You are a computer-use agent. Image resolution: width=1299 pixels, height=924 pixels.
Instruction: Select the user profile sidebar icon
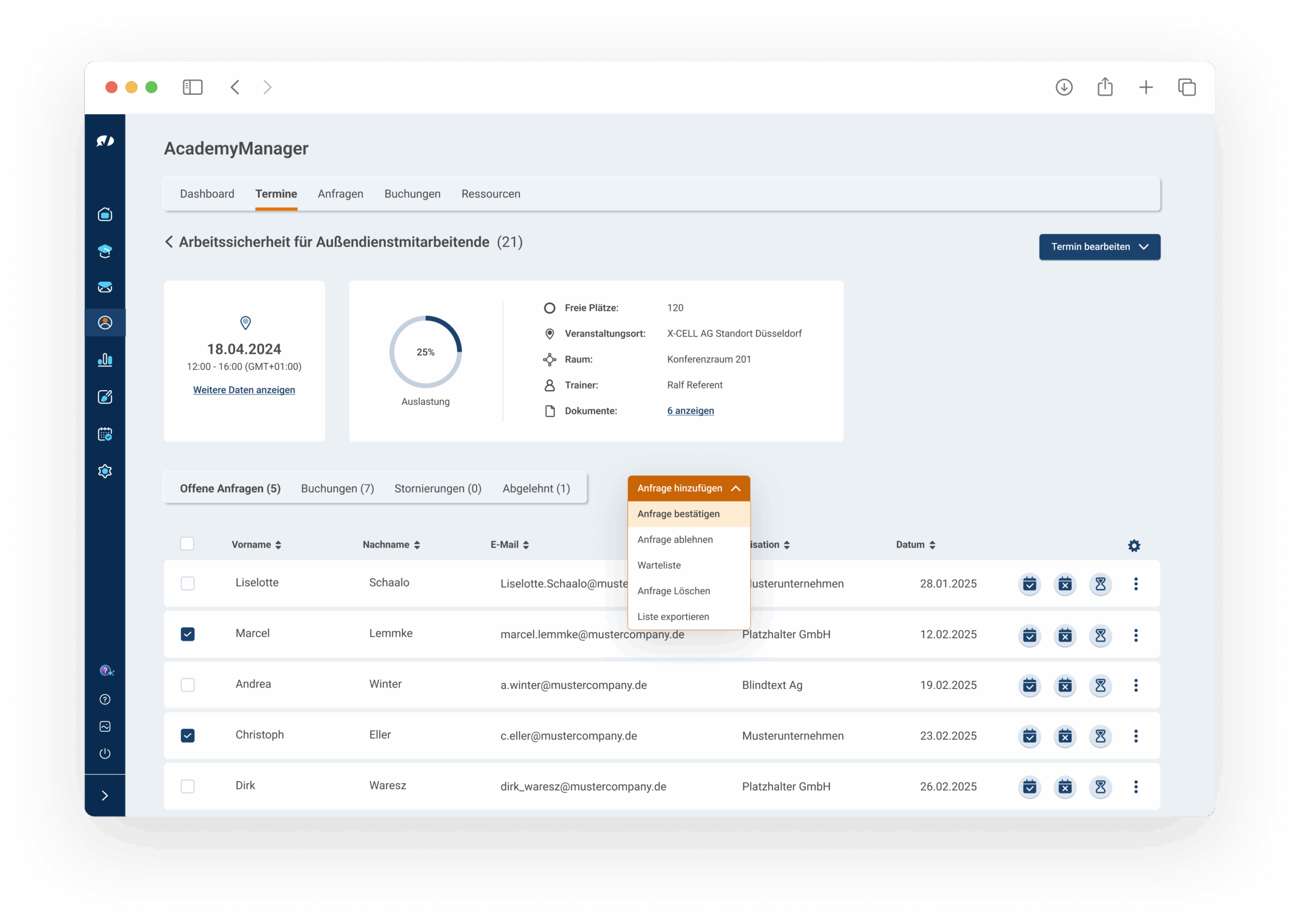click(x=105, y=323)
